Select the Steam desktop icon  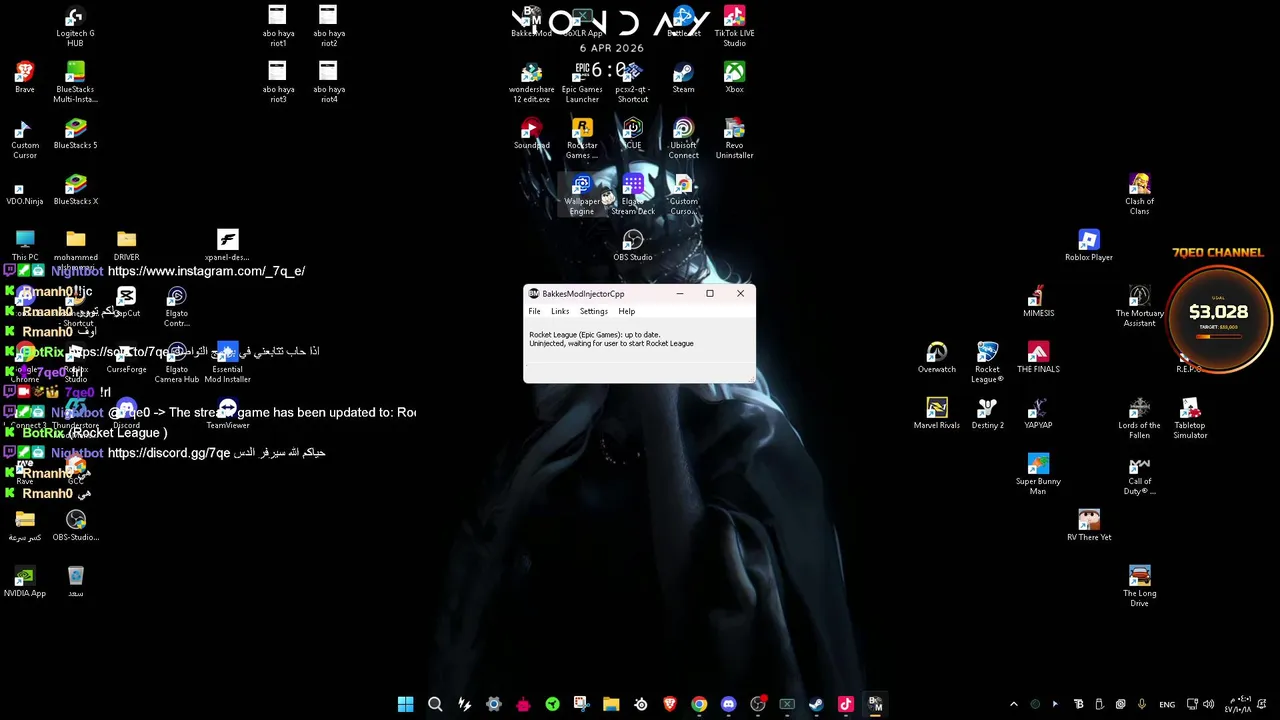coord(683,78)
